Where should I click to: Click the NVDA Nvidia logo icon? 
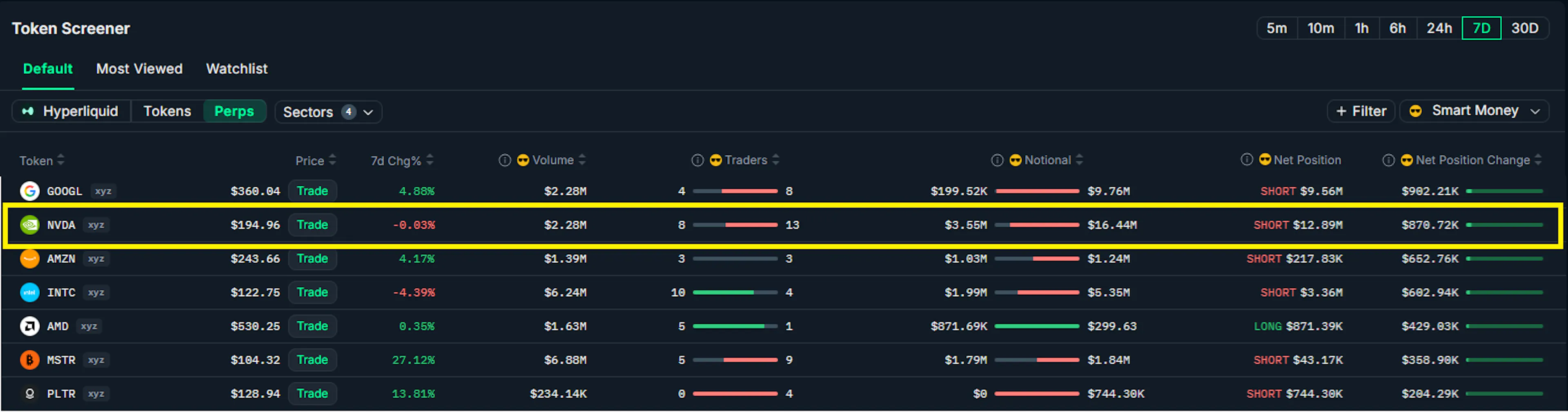click(29, 225)
